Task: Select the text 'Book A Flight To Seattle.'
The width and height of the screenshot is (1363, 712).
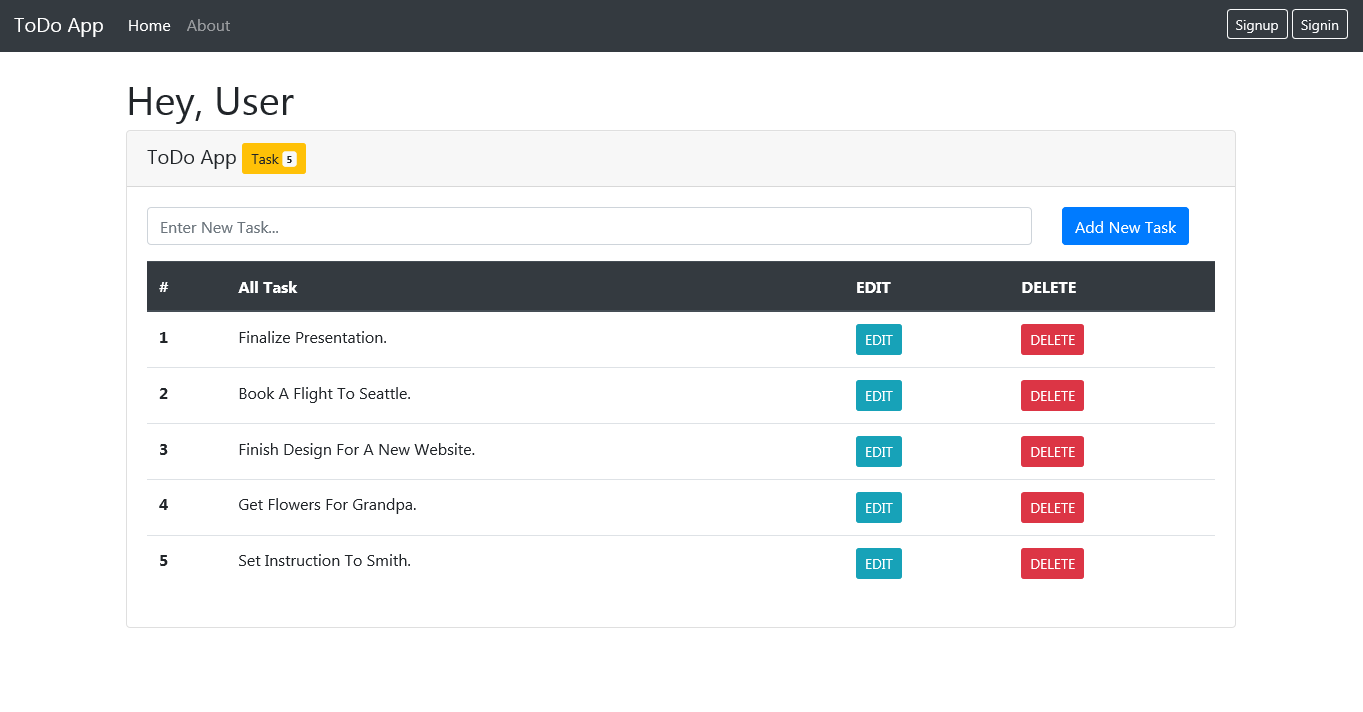Action: tap(324, 394)
